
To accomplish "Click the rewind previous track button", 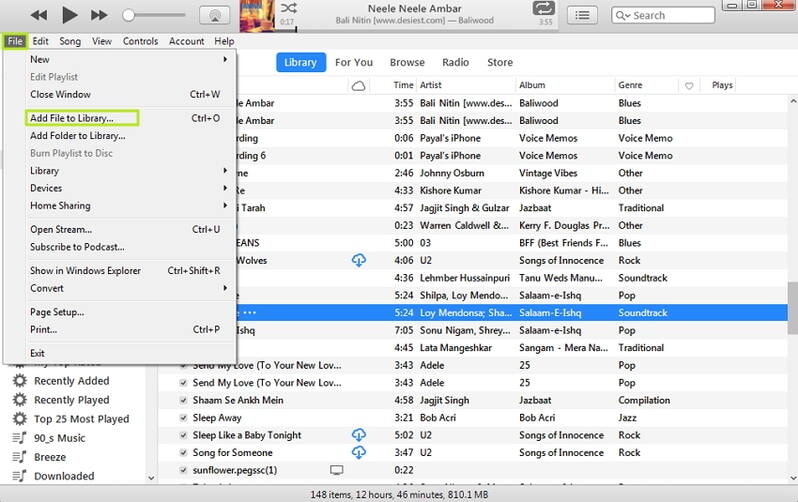I will [39, 15].
